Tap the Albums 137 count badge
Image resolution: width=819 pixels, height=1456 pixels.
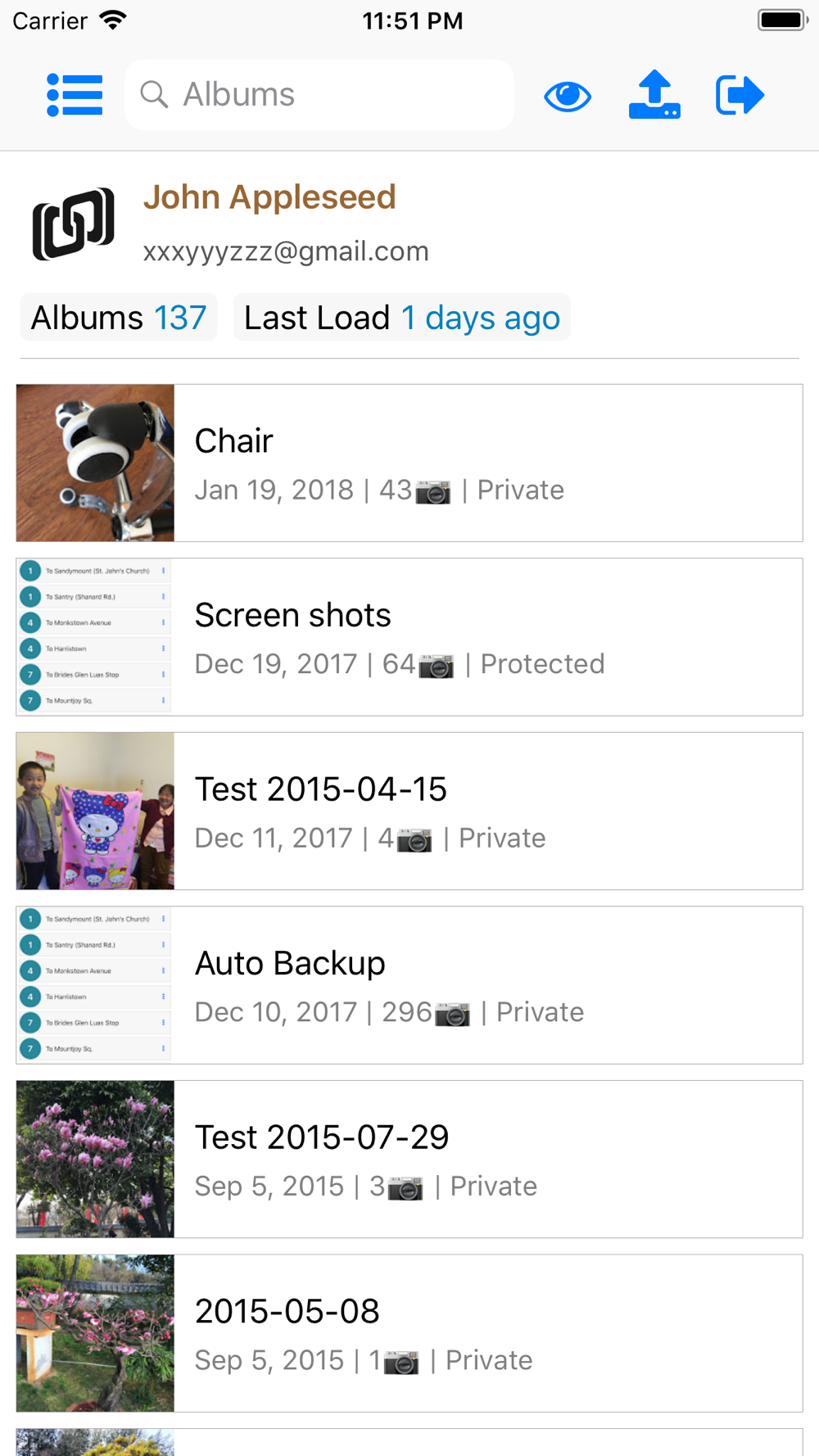119,317
